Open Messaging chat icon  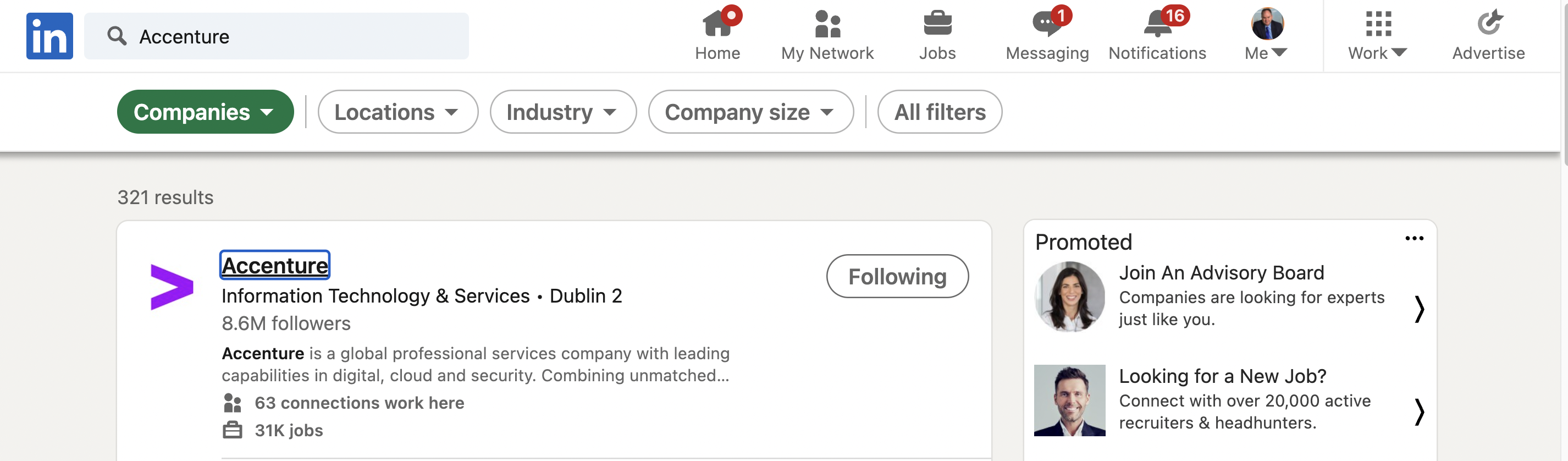(1047, 24)
